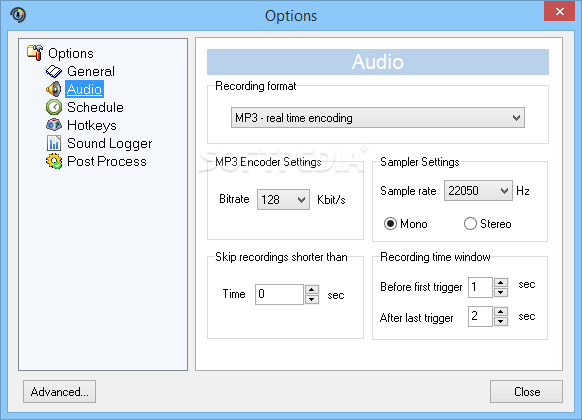Click the Close button
Viewport: 582px width, 420px height.
(x=526, y=391)
